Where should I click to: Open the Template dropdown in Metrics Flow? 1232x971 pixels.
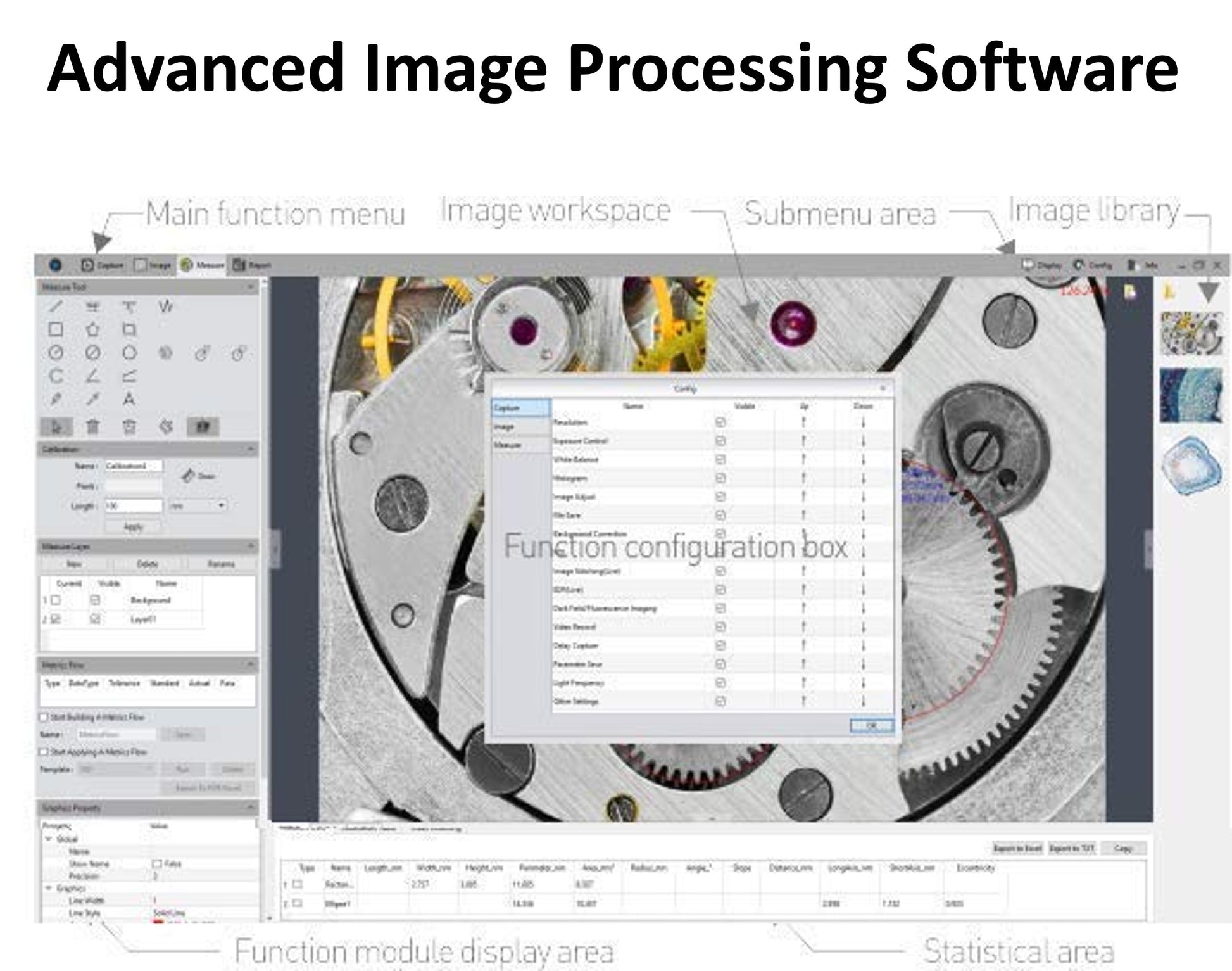point(117,769)
